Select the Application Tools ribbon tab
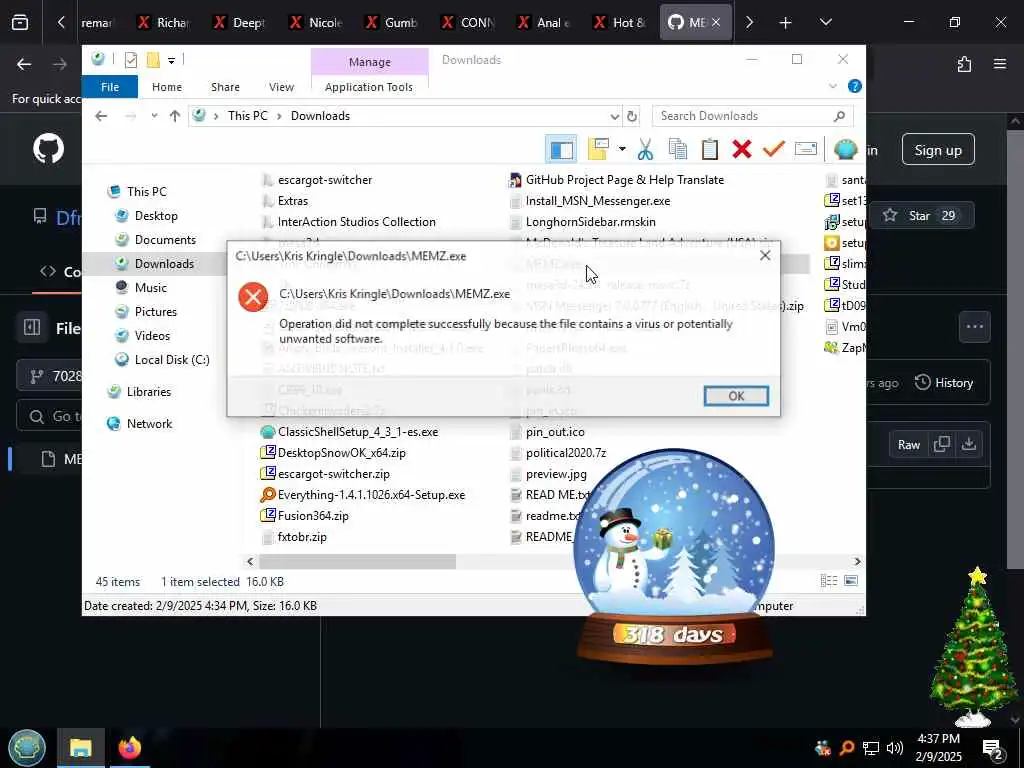The width and height of the screenshot is (1024, 768). [x=369, y=87]
